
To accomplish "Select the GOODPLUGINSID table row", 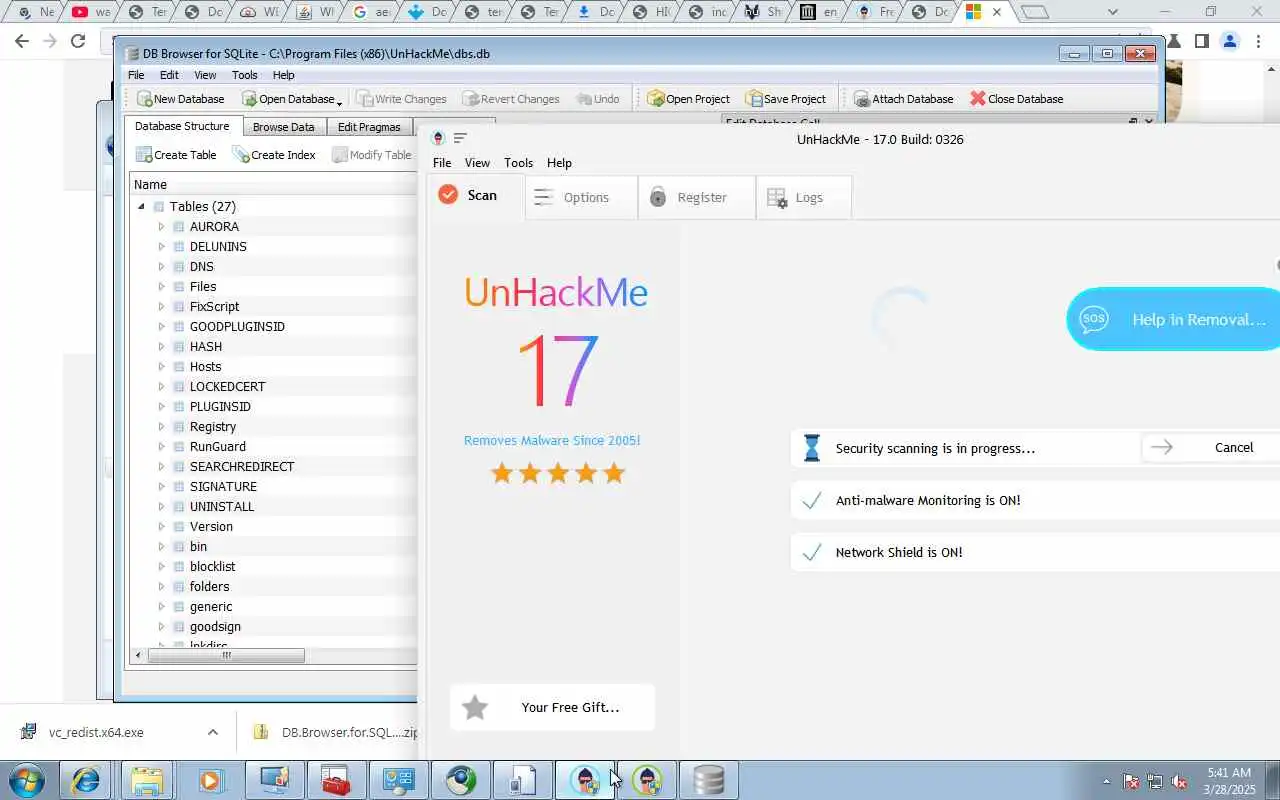I will pos(237,327).
